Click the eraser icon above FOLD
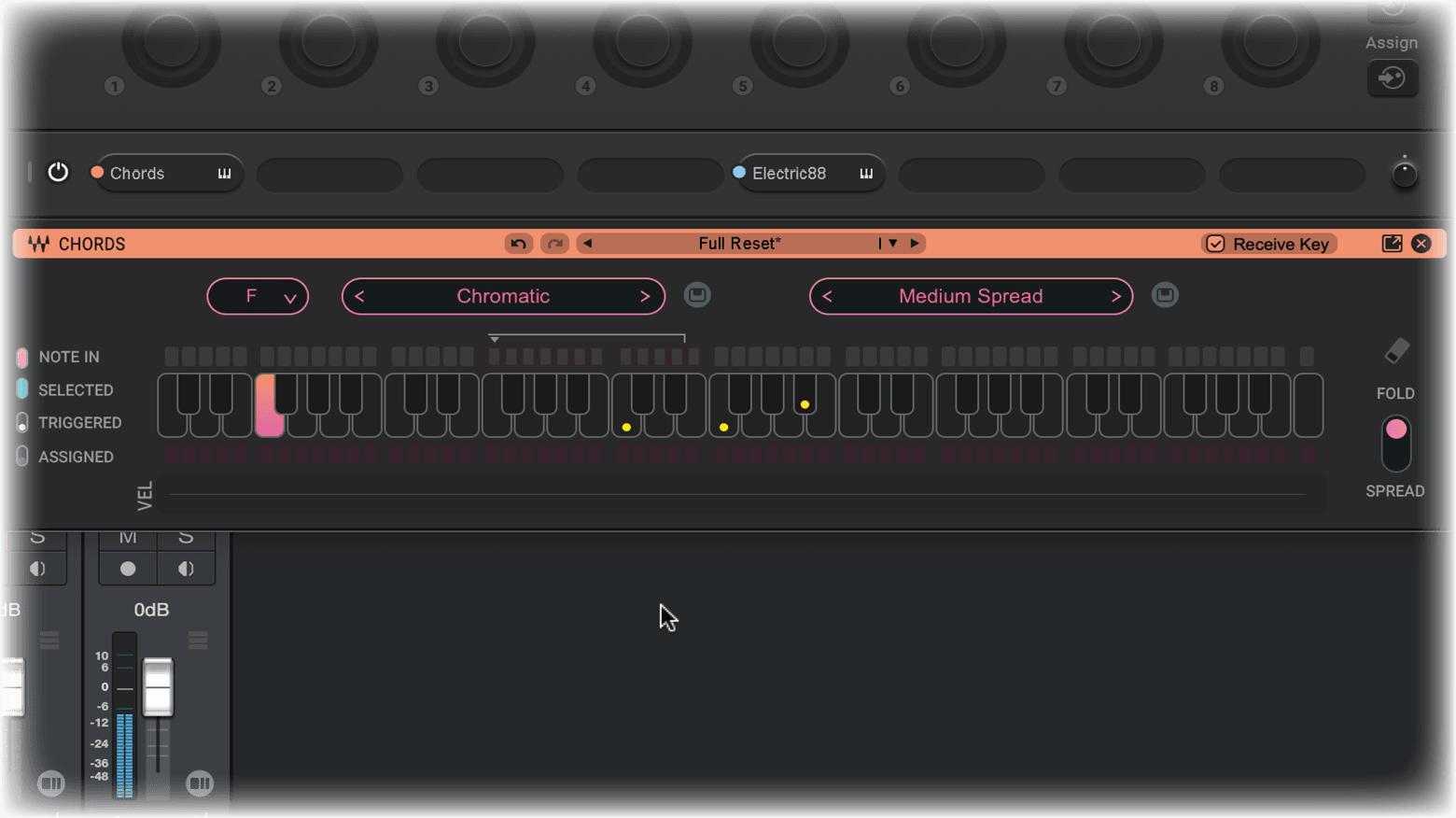1456x818 pixels. click(x=1396, y=351)
